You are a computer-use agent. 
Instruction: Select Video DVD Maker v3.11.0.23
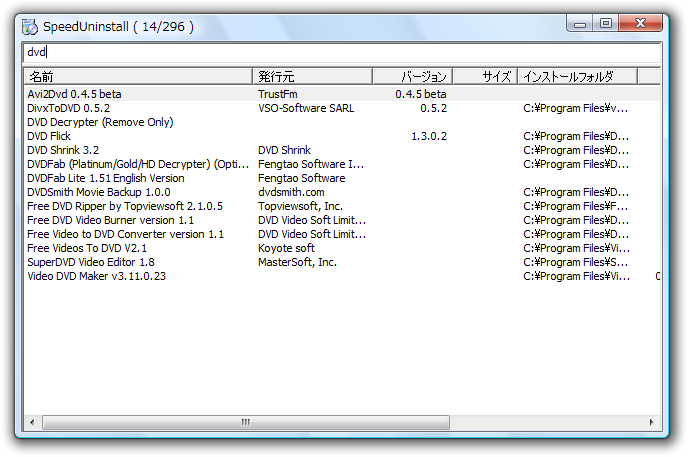point(96,277)
